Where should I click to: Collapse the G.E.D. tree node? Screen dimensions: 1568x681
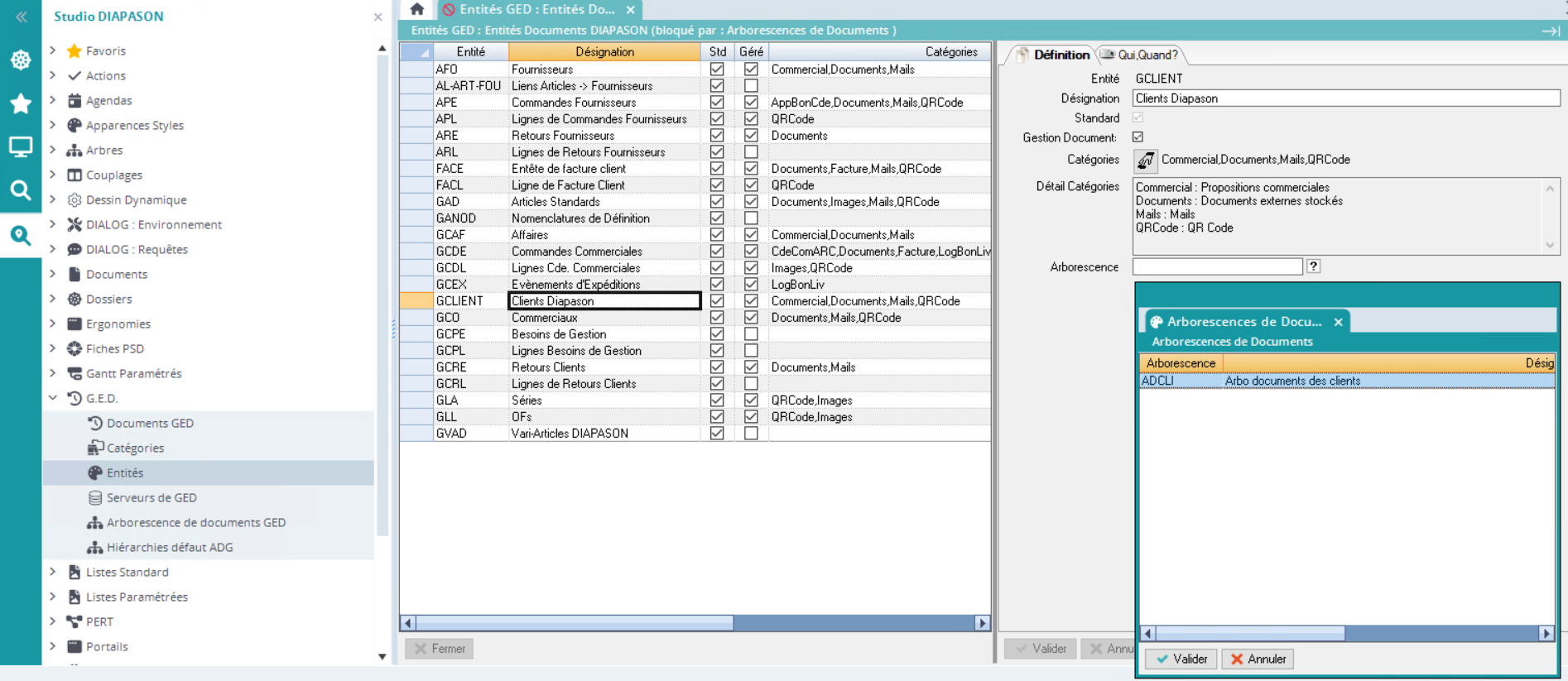click(x=53, y=398)
